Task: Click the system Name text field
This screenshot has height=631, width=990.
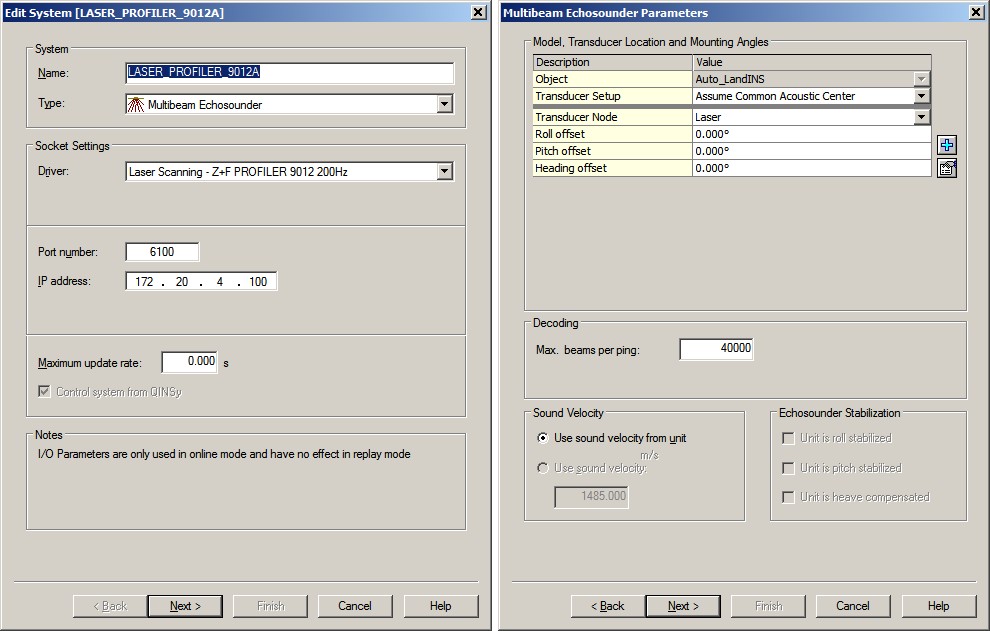Action: [x=290, y=73]
